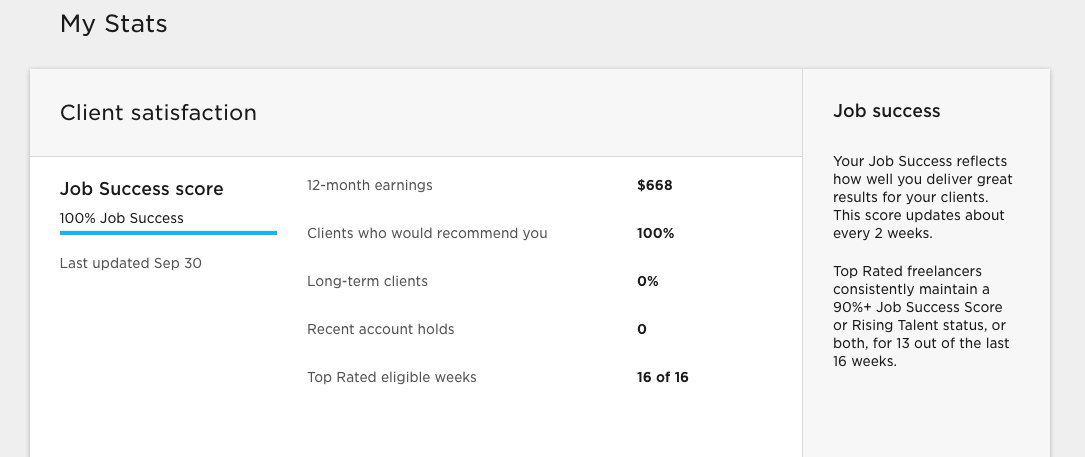Click the Last updated Sep 30 text
Screen dimensions: 1085x457
tap(131, 263)
